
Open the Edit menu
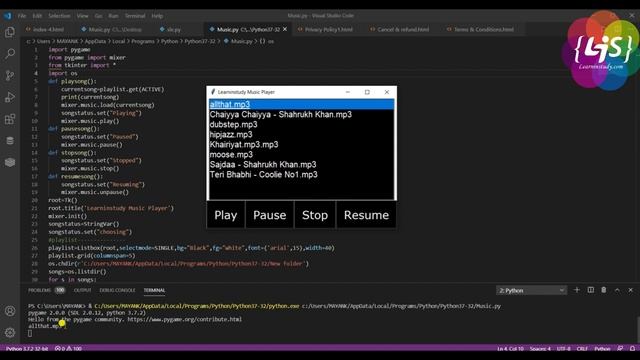click(37, 16)
